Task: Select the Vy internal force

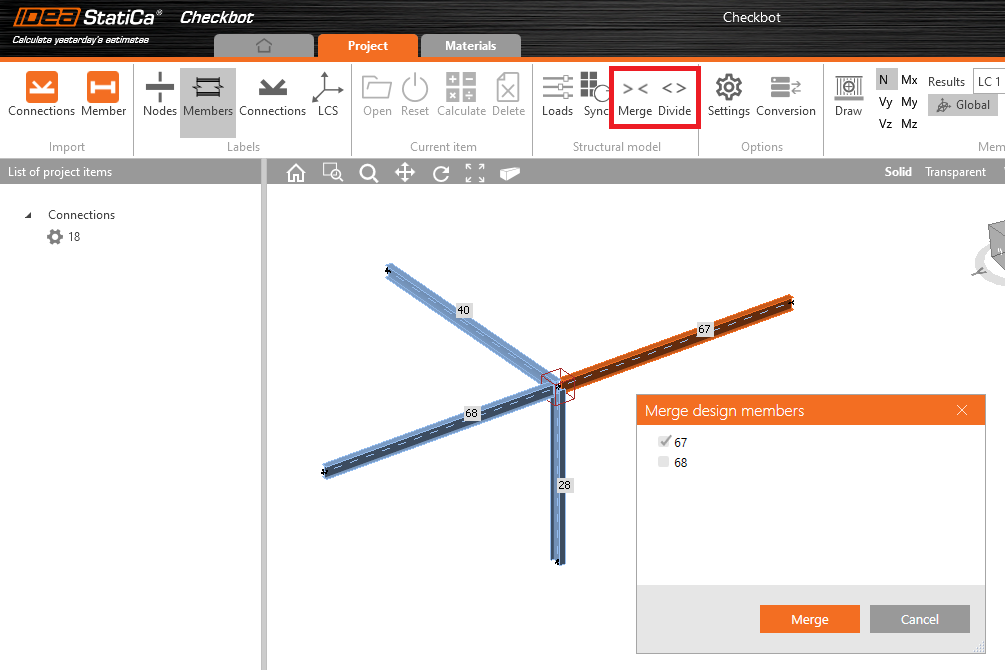Action: point(885,102)
